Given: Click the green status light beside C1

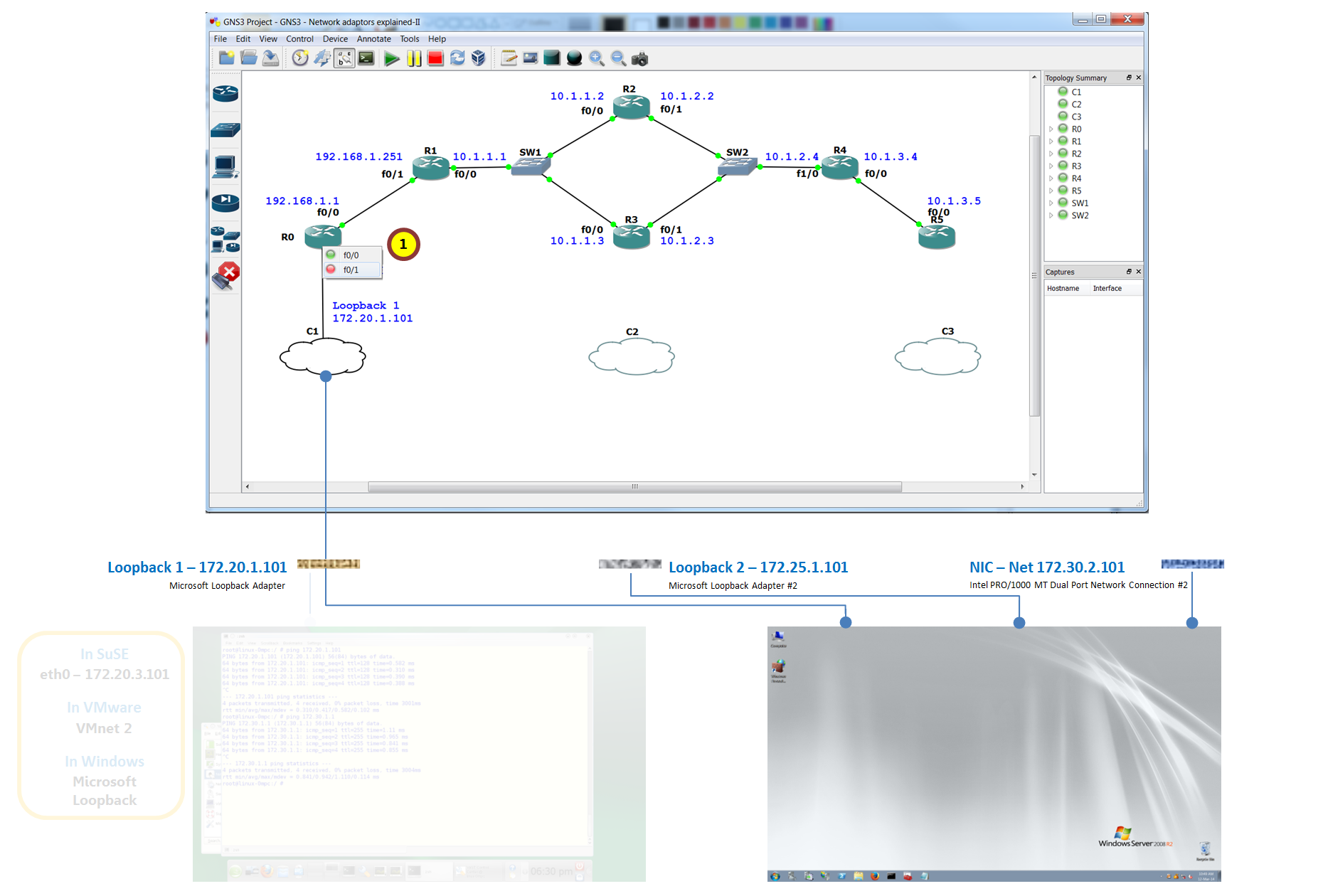Looking at the screenshot, I should (1063, 91).
